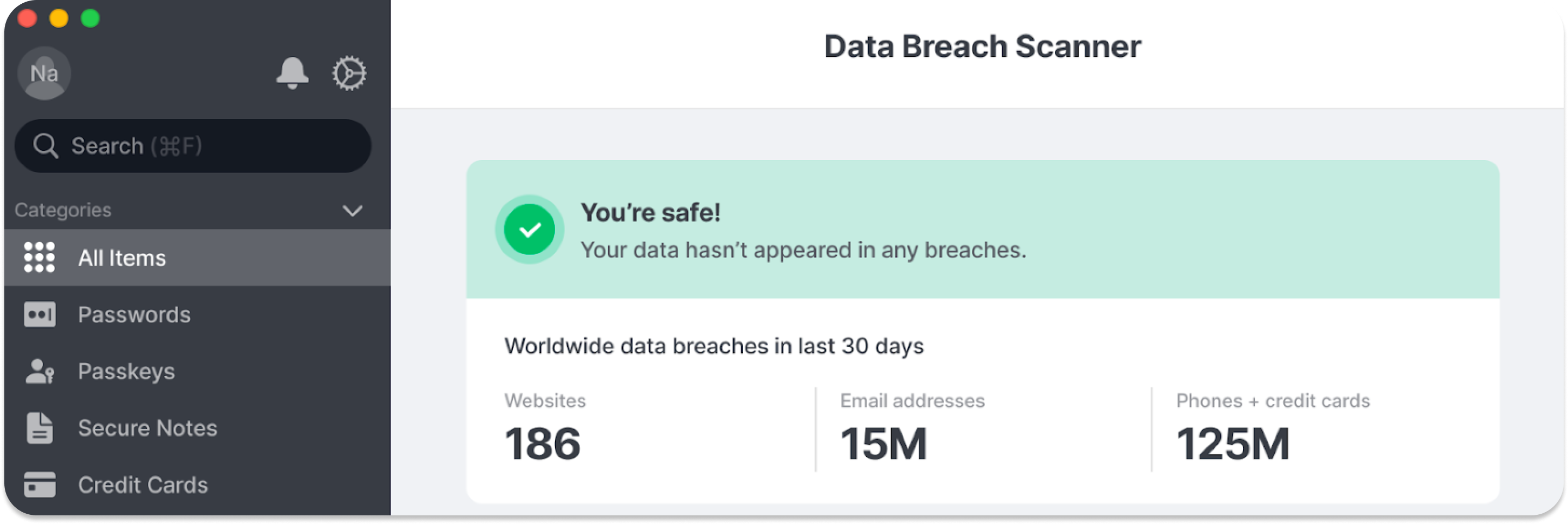Screen dimensions: 1568x524
Task: Click the All Items grid icon
Action: tap(39, 258)
